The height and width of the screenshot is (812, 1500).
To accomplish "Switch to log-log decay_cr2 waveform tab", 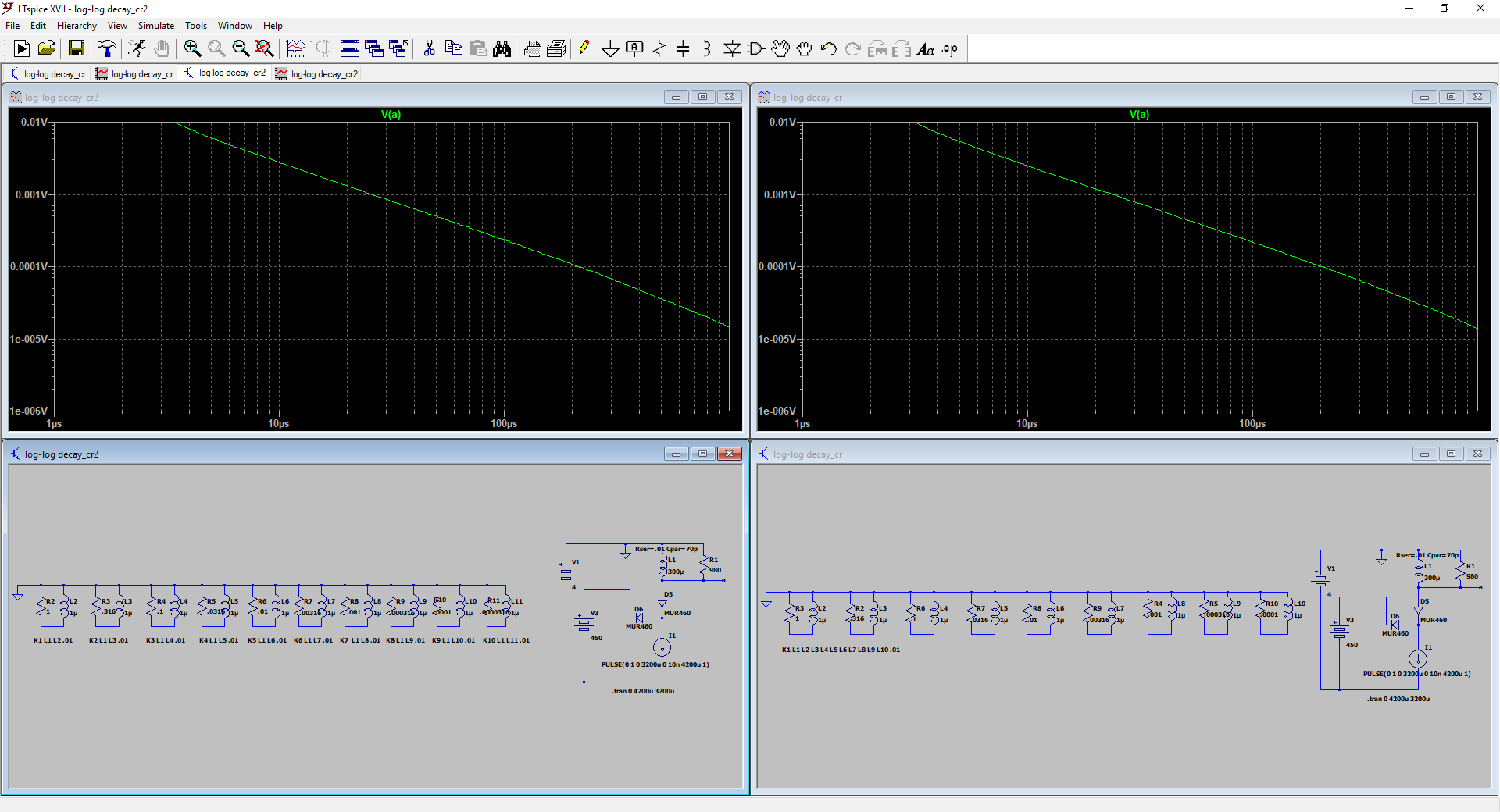I will tap(316, 74).
